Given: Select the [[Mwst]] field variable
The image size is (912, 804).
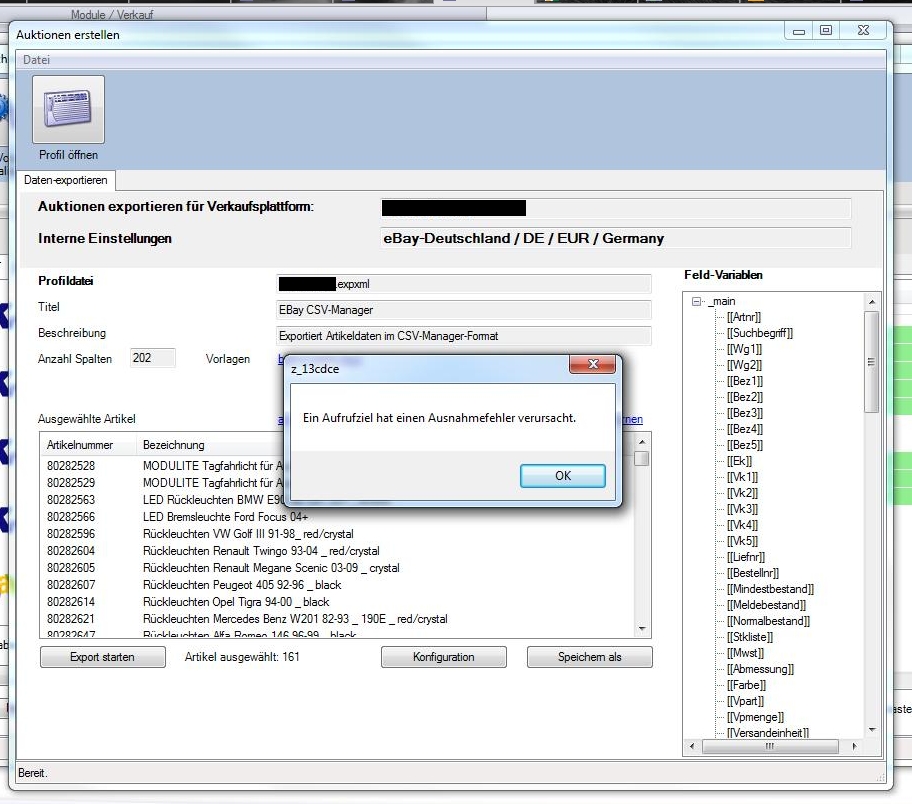Looking at the screenshot, I should pyautogui.click(x=745, y=653).
